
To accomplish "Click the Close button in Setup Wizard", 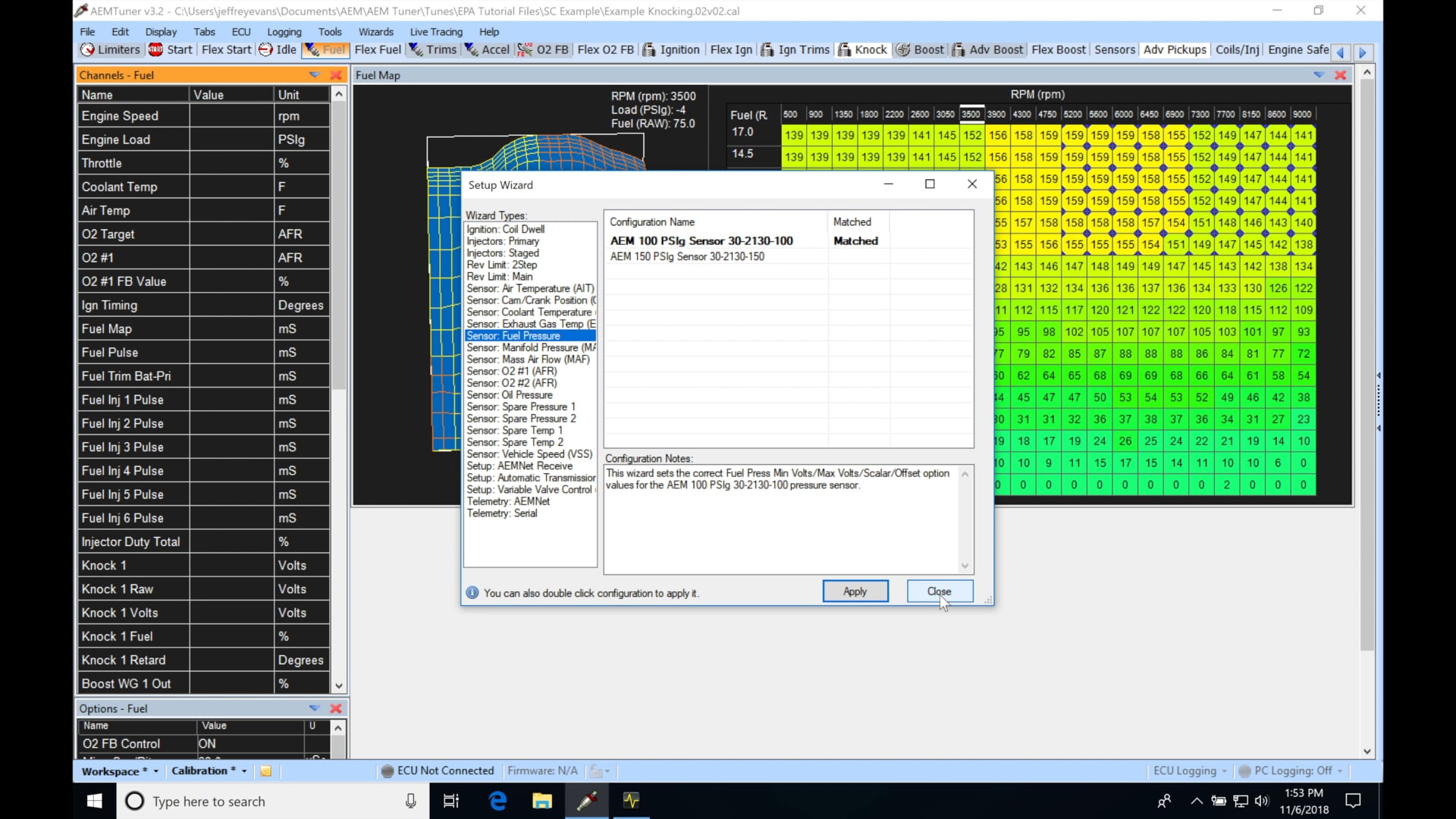I will click(939, 591).
